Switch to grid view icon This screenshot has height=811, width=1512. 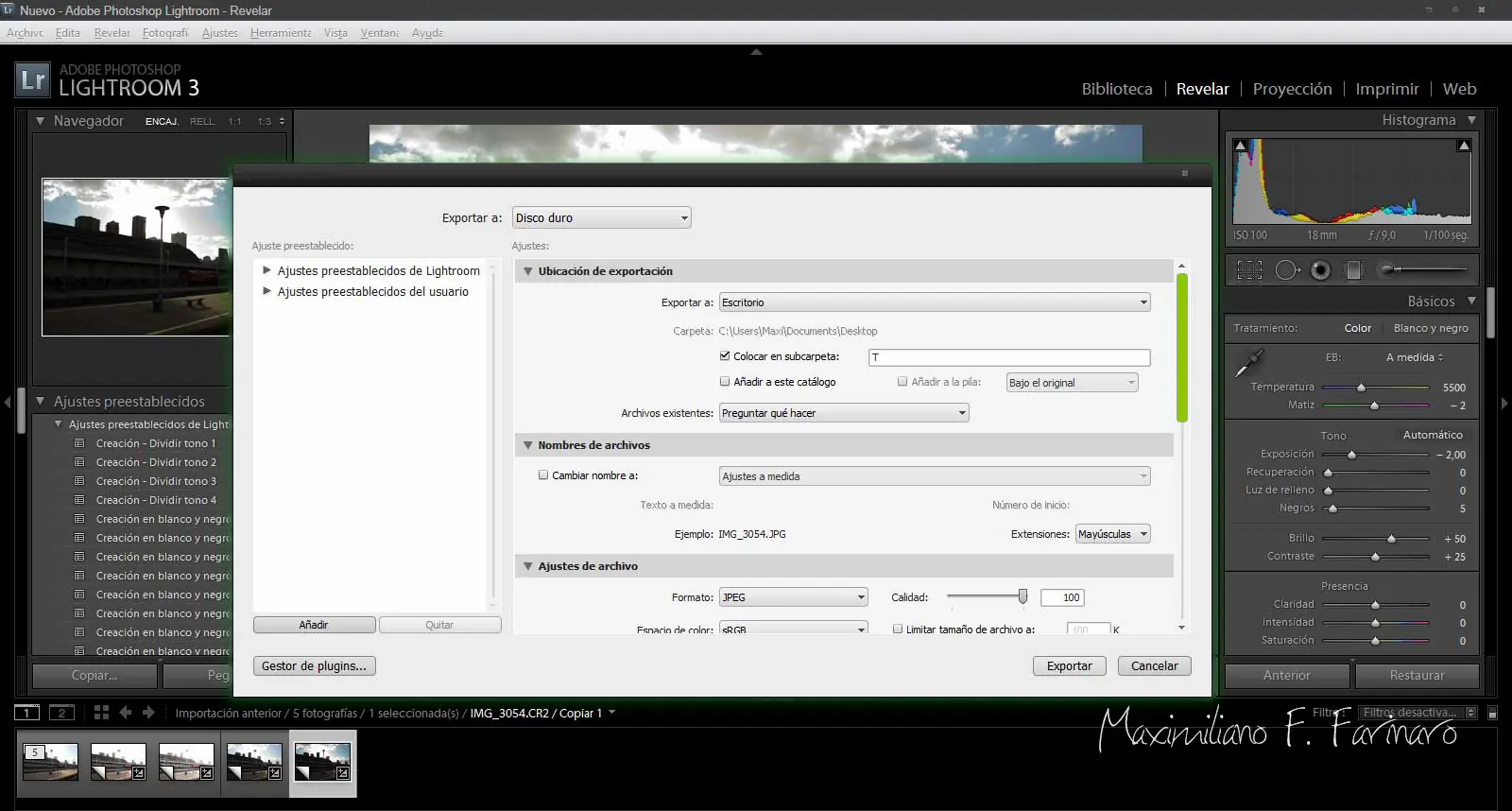[x=101, y=713]
